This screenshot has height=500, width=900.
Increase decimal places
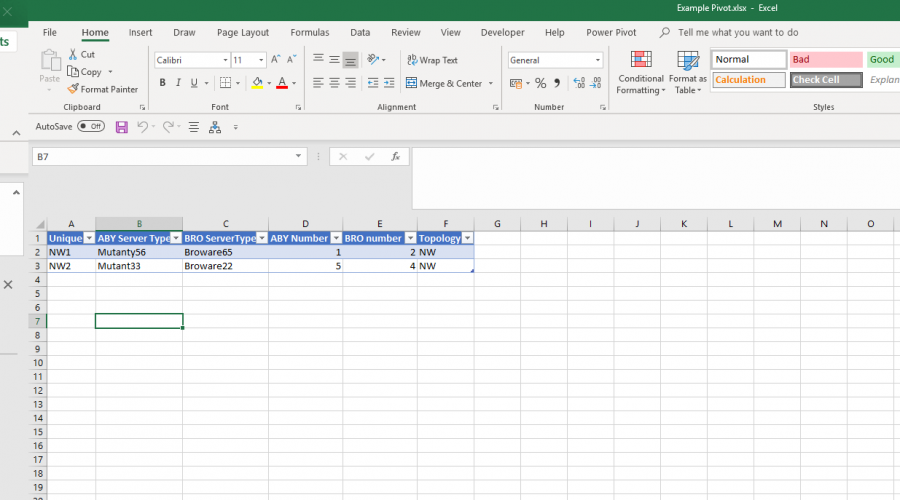click(x=579, y=83)
